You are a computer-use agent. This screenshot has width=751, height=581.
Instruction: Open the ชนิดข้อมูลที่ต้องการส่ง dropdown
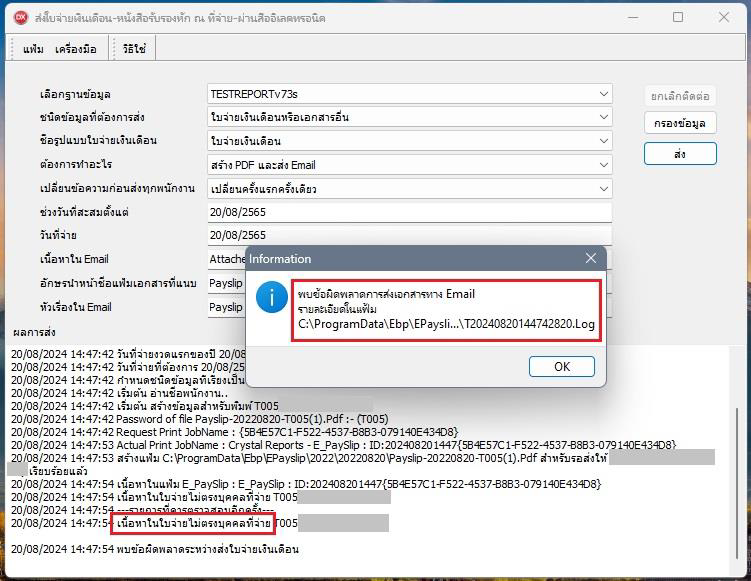click(603, 117)
